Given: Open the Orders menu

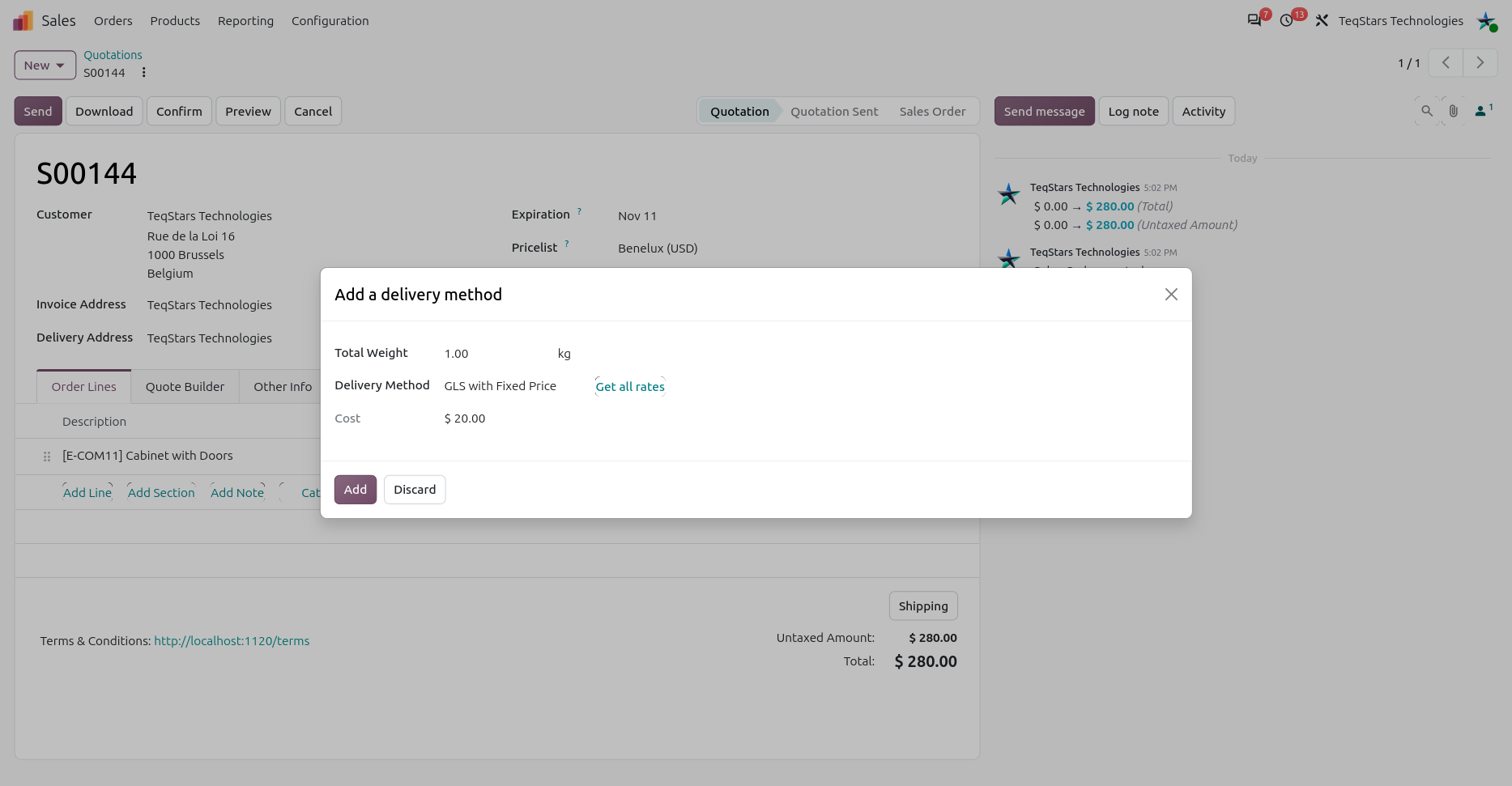Looking at the screenshot, I should pyautogui.click(x=113, y=21).
